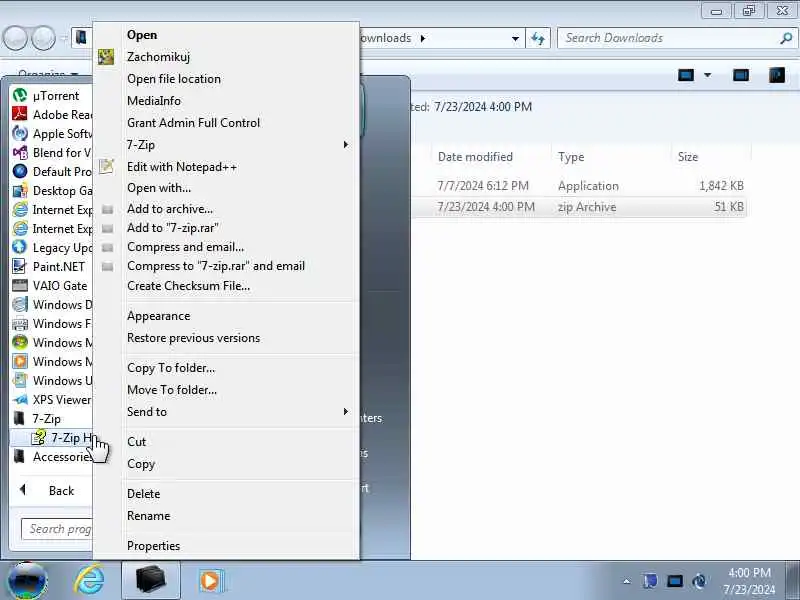The height and width of the screenshot is (600, 800).
Task: Click the Blend for Visual Studio icon
Action: 20,153
